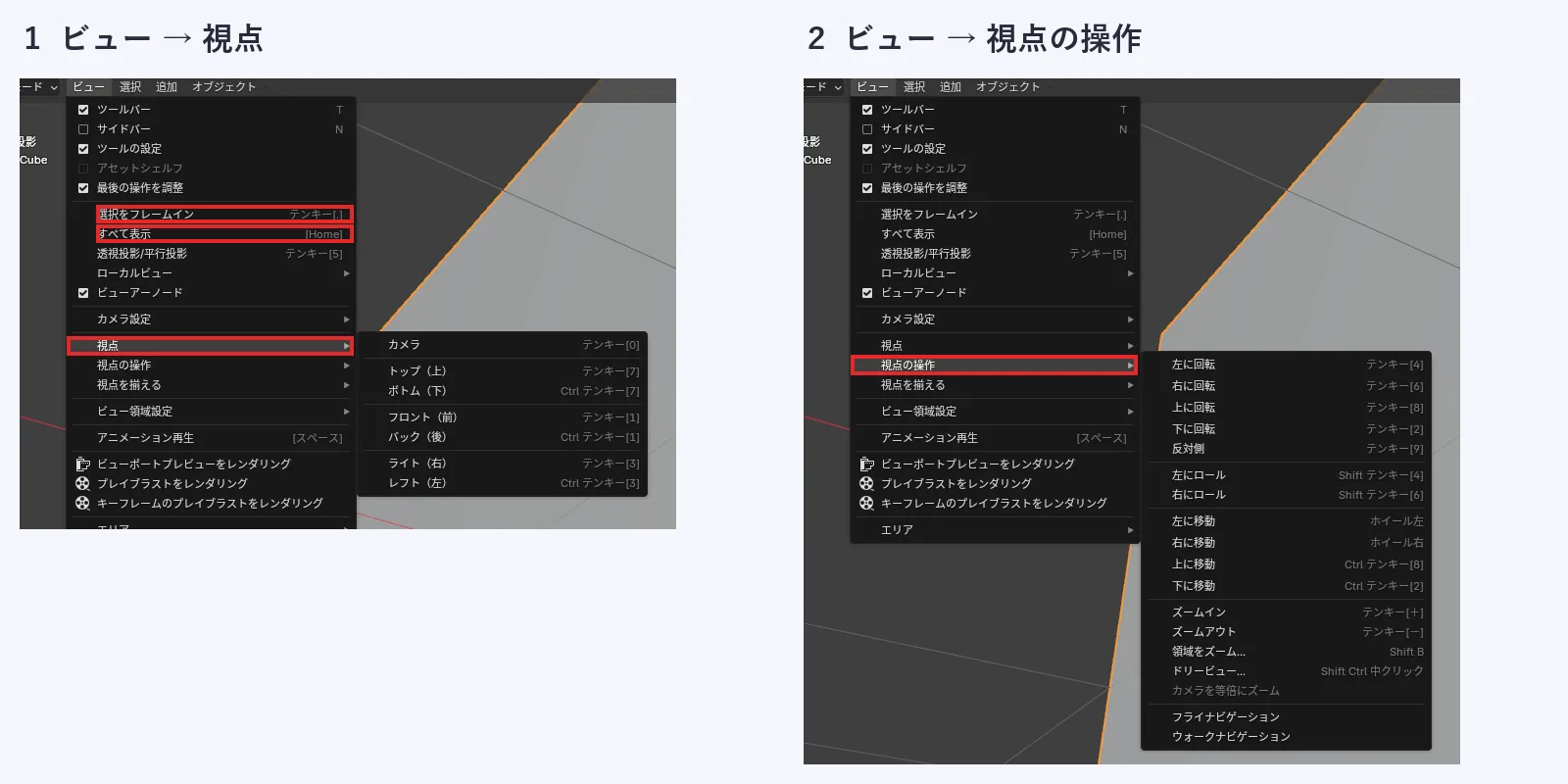The image size is (1568, 784).
Task: Click the keyframe playblast render icon in screenshot 2
Action: pos(867,503)
